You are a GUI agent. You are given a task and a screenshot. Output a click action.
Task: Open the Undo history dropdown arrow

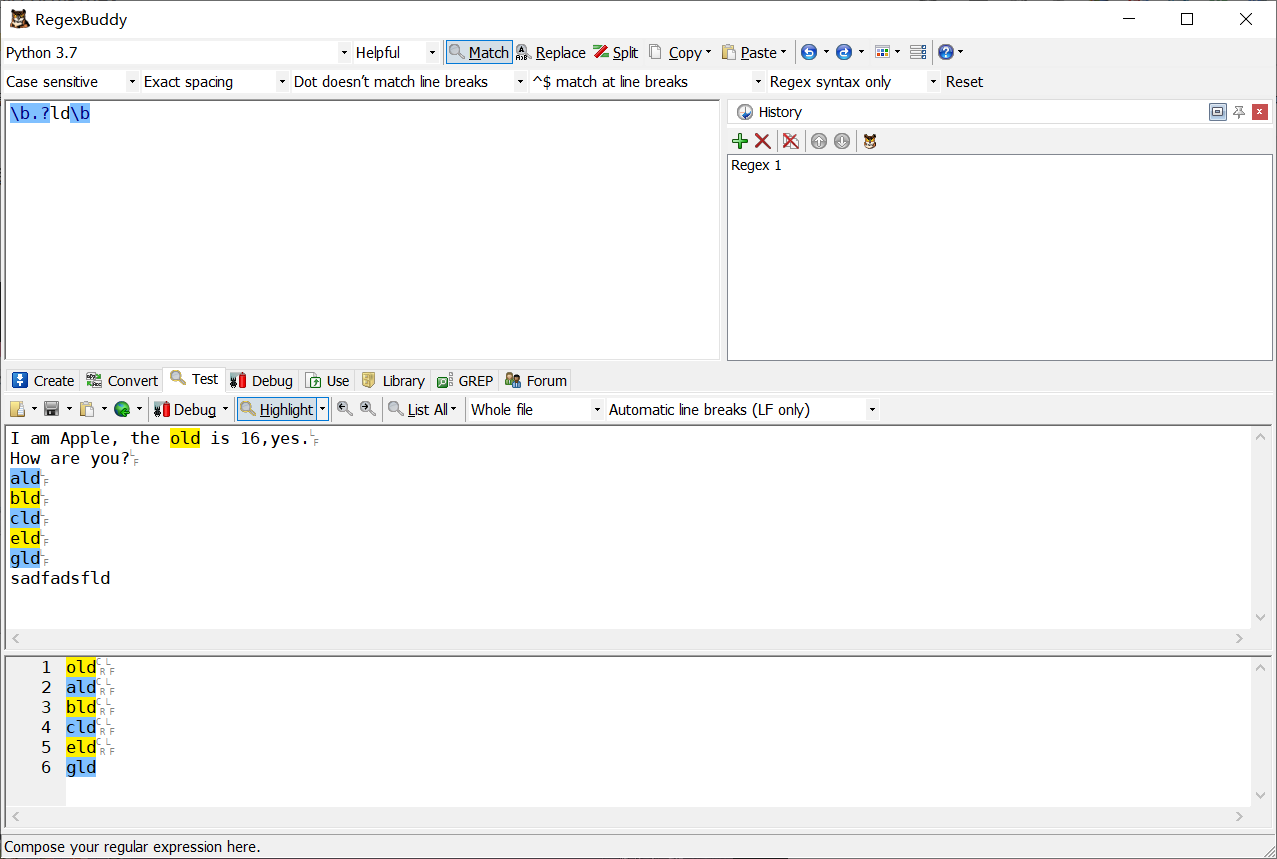pyautogui.click(x=826, y=52)
